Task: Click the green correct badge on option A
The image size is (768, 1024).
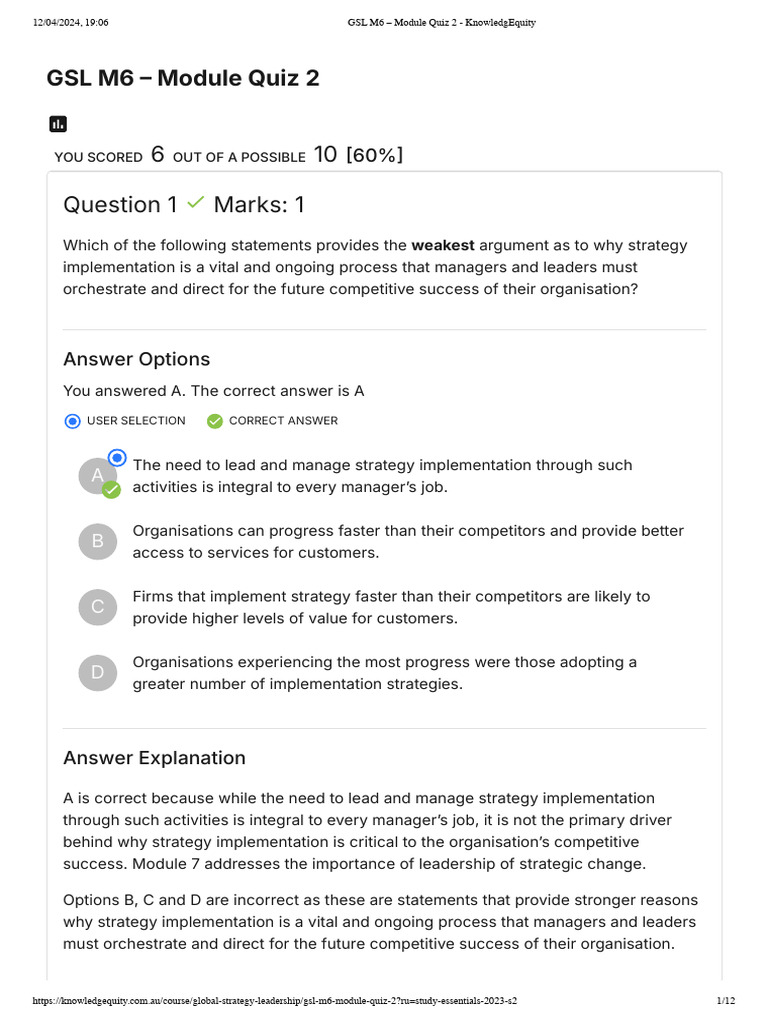Action: point(112,489)
